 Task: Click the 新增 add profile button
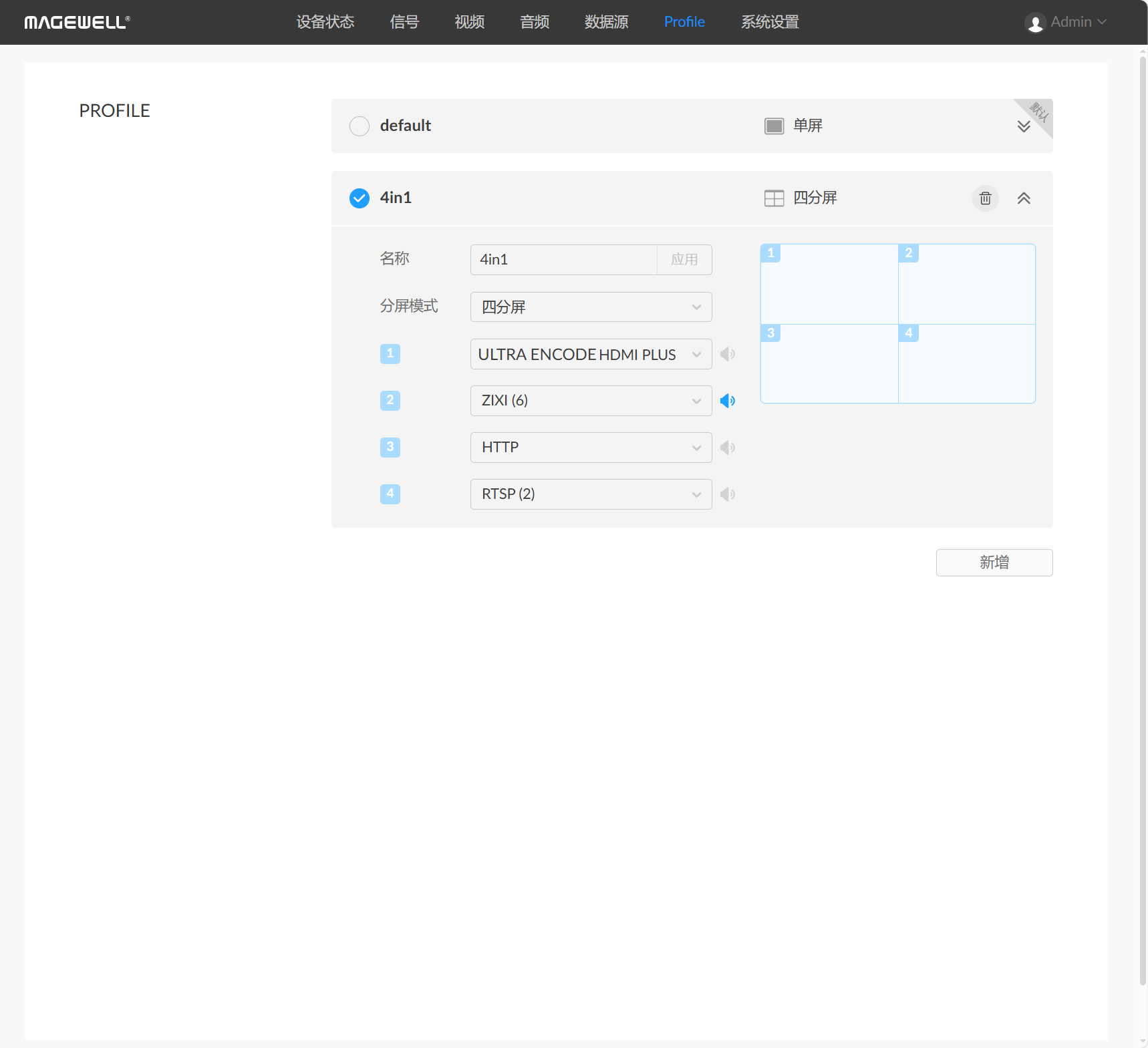tap(994, 562)
